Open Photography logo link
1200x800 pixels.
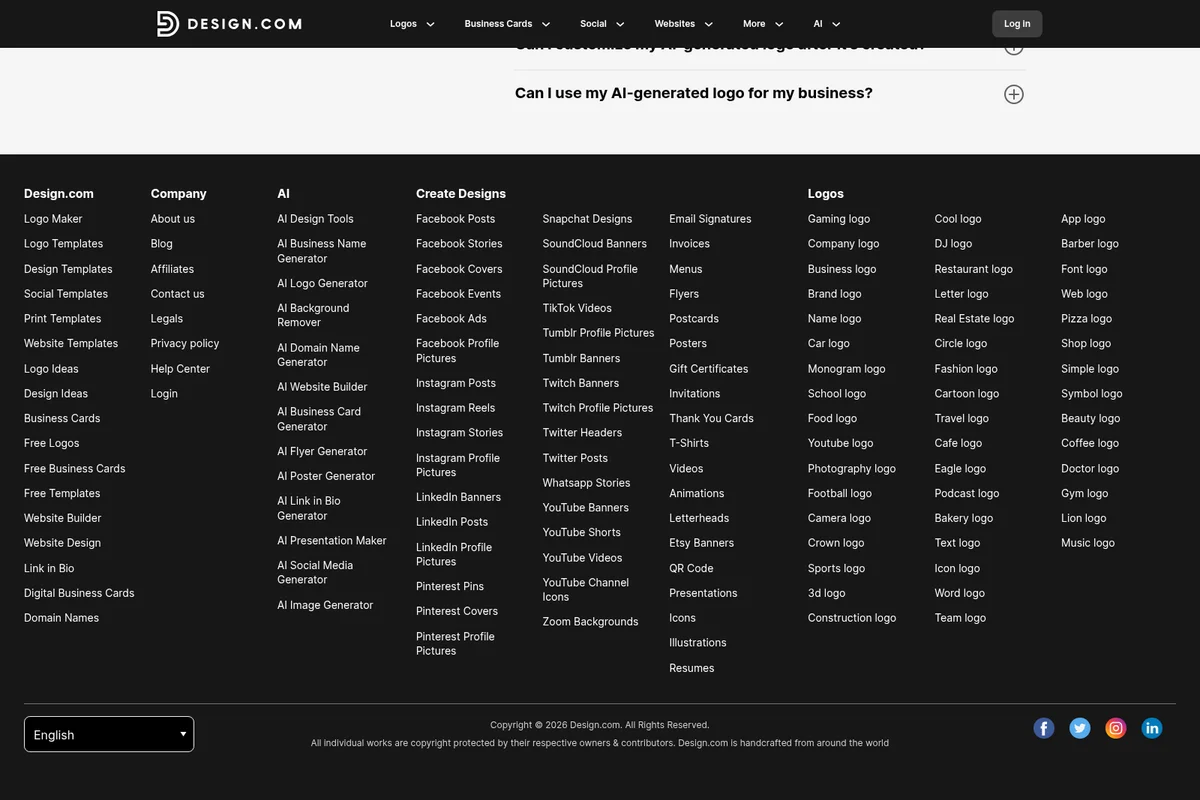click(852, 469)
